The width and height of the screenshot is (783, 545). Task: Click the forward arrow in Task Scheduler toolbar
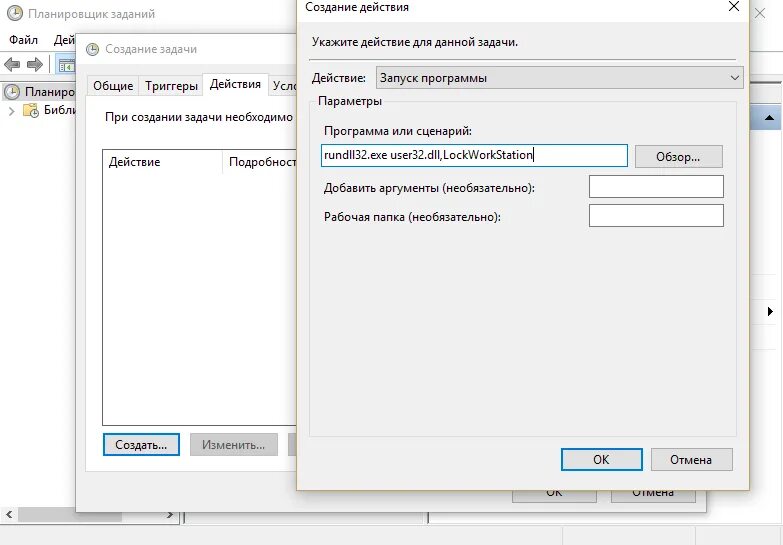pyautogui.click(x=34, y=64)
